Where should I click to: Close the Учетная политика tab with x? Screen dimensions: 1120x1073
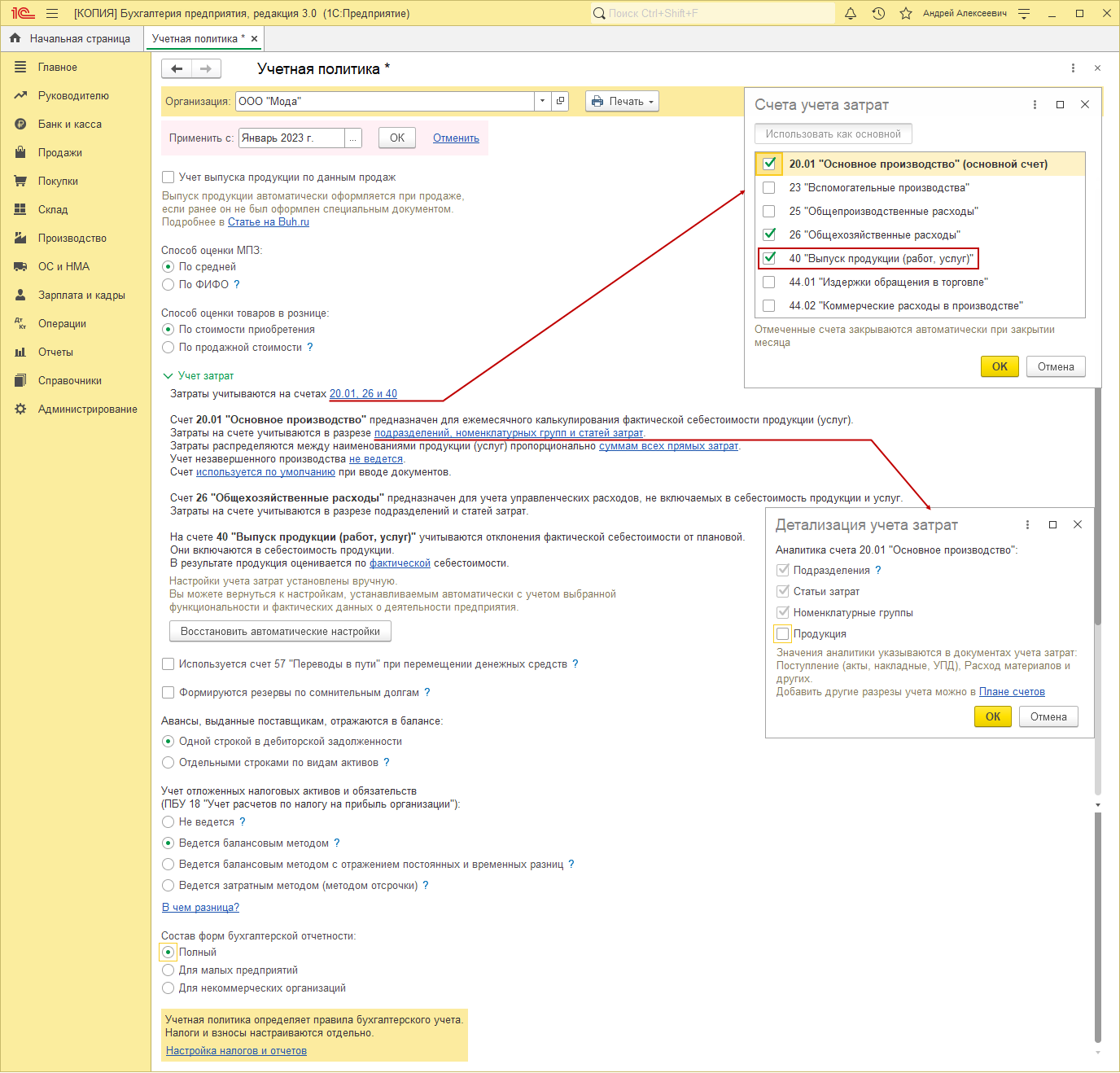click(254, 38)
